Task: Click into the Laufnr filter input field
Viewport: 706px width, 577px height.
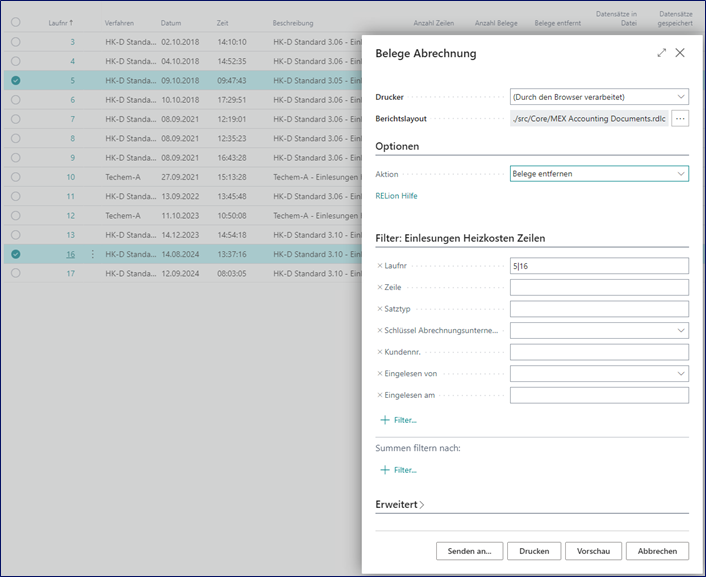Action: click(598, 266)
